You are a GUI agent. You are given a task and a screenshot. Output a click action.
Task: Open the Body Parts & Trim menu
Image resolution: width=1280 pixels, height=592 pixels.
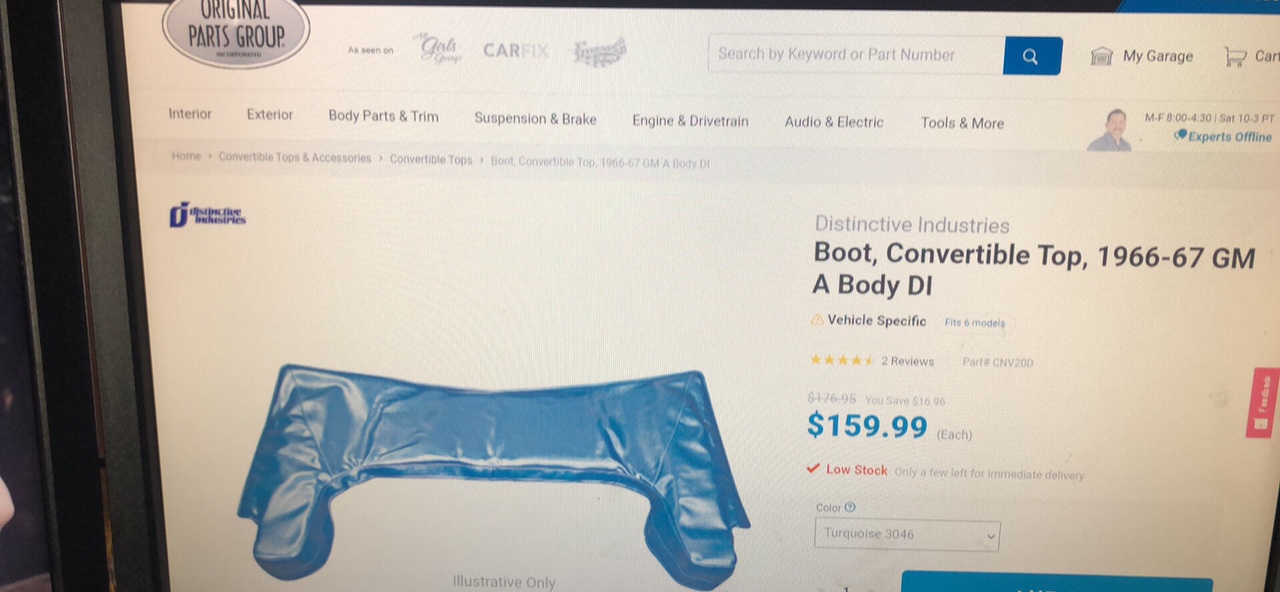tap(383, 116)
